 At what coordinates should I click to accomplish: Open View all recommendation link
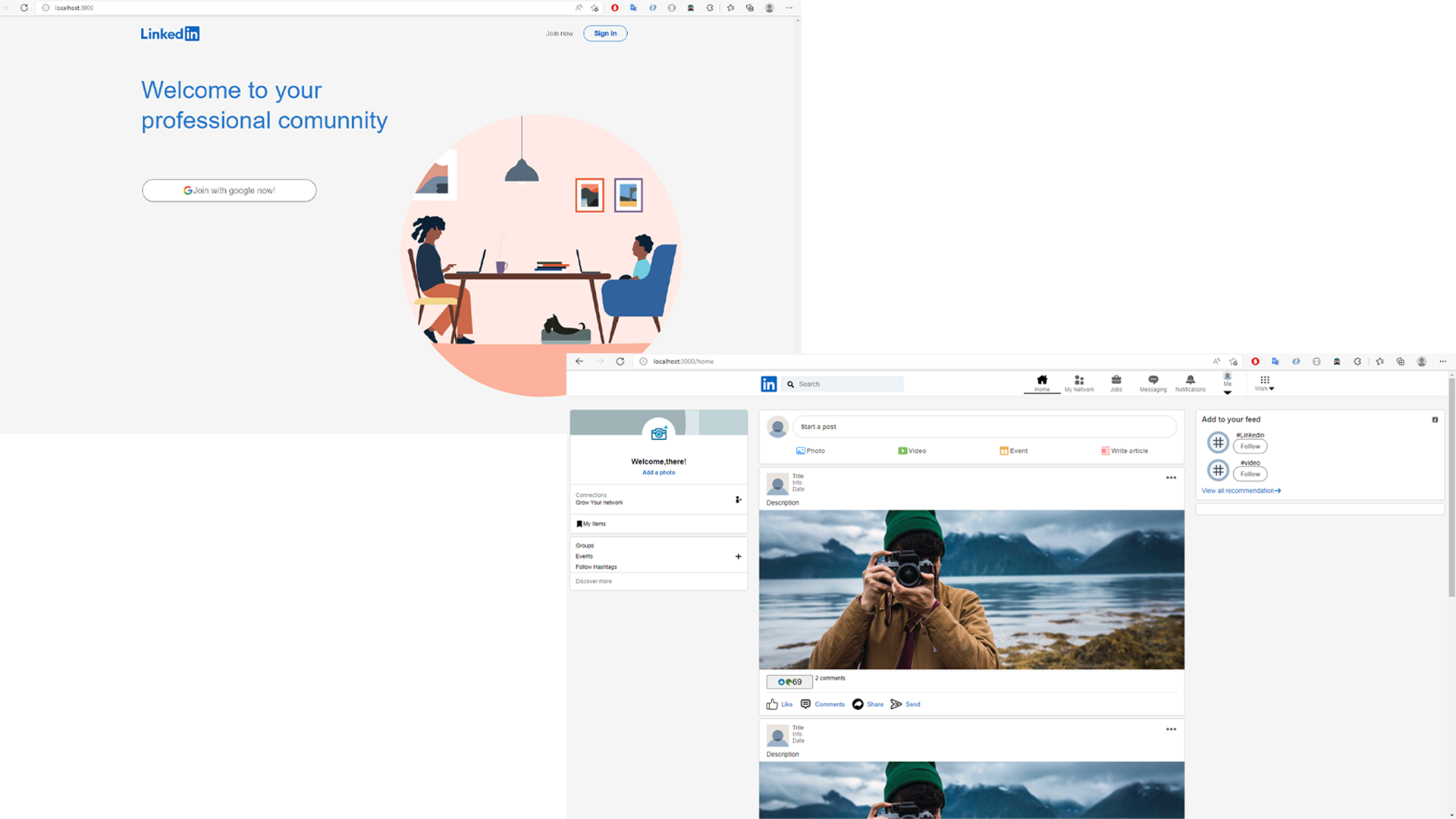click(x=1241, y=491)
